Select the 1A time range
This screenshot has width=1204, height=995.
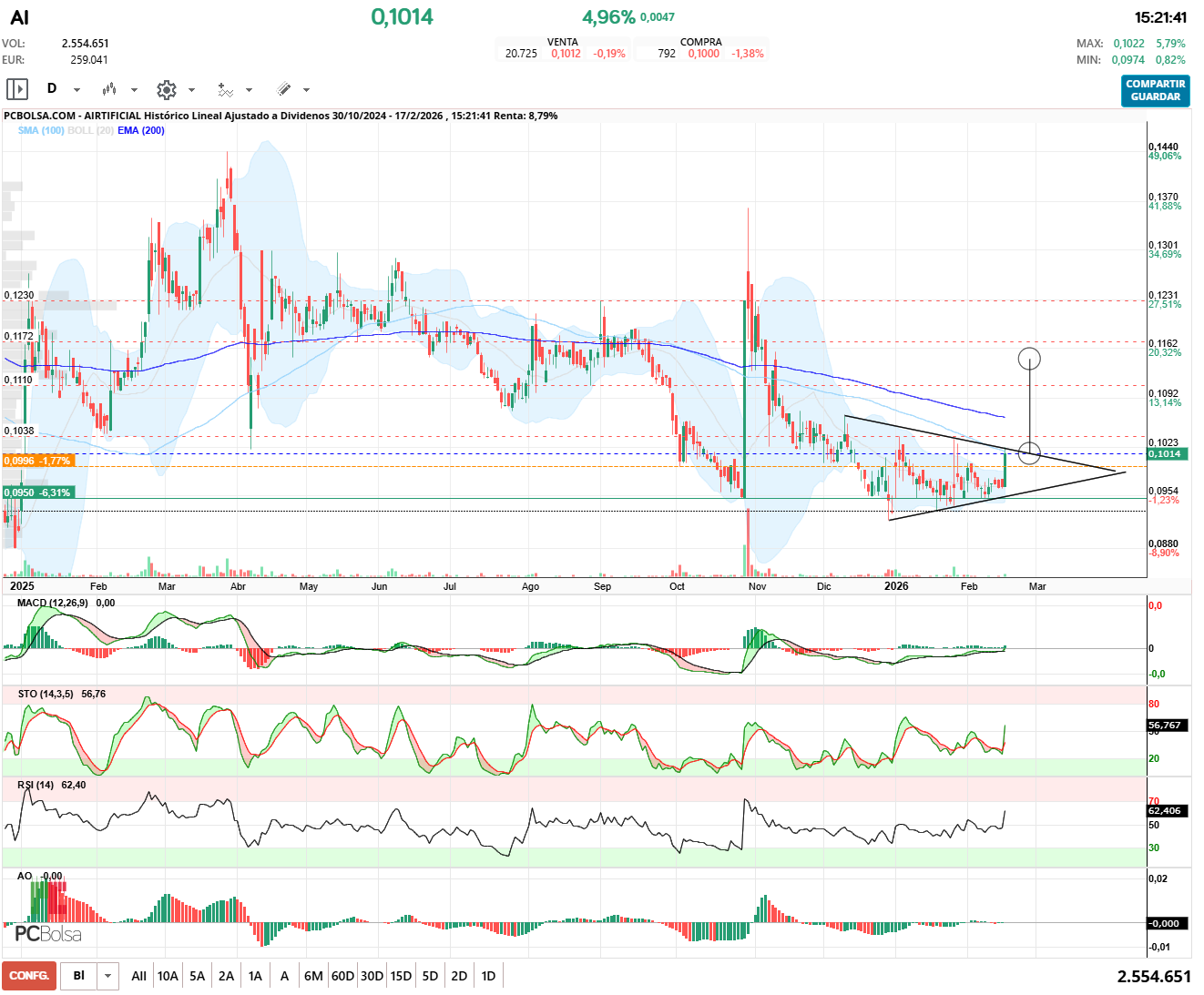pos(255,976)
